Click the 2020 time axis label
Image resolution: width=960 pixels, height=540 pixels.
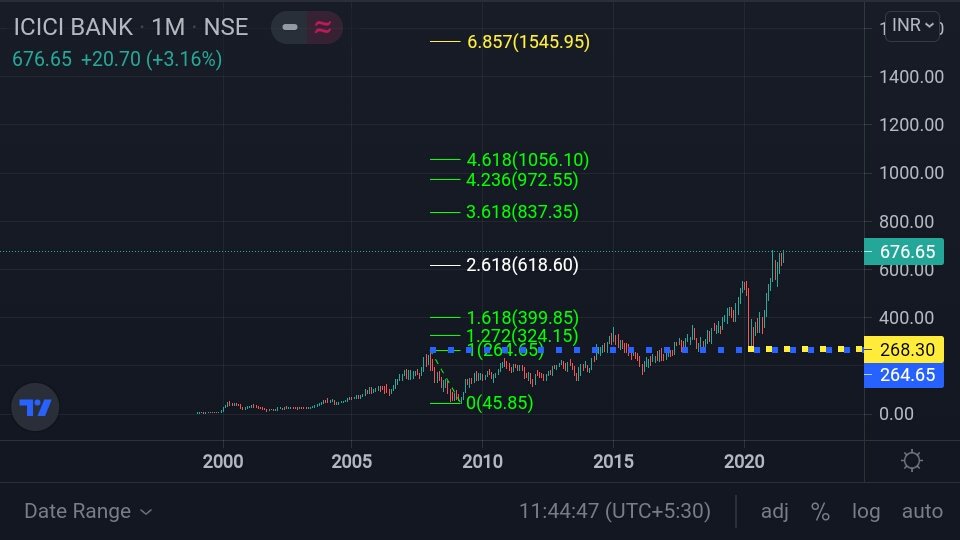[744, 461]
